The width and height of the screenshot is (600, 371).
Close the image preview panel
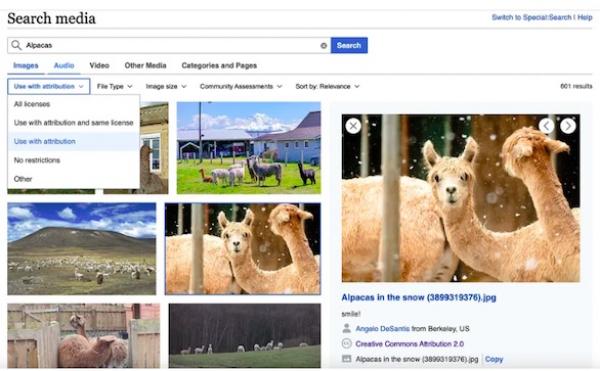[353, 126]
